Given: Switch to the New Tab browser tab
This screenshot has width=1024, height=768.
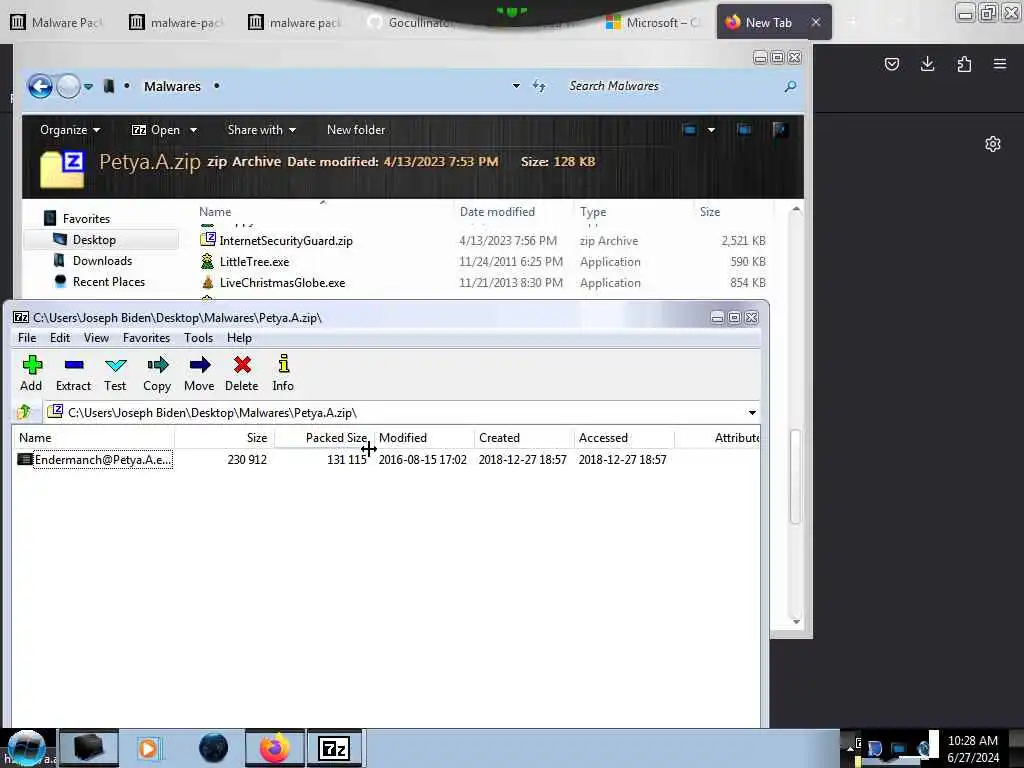Looking at the screenshot, I should (768, 23).
